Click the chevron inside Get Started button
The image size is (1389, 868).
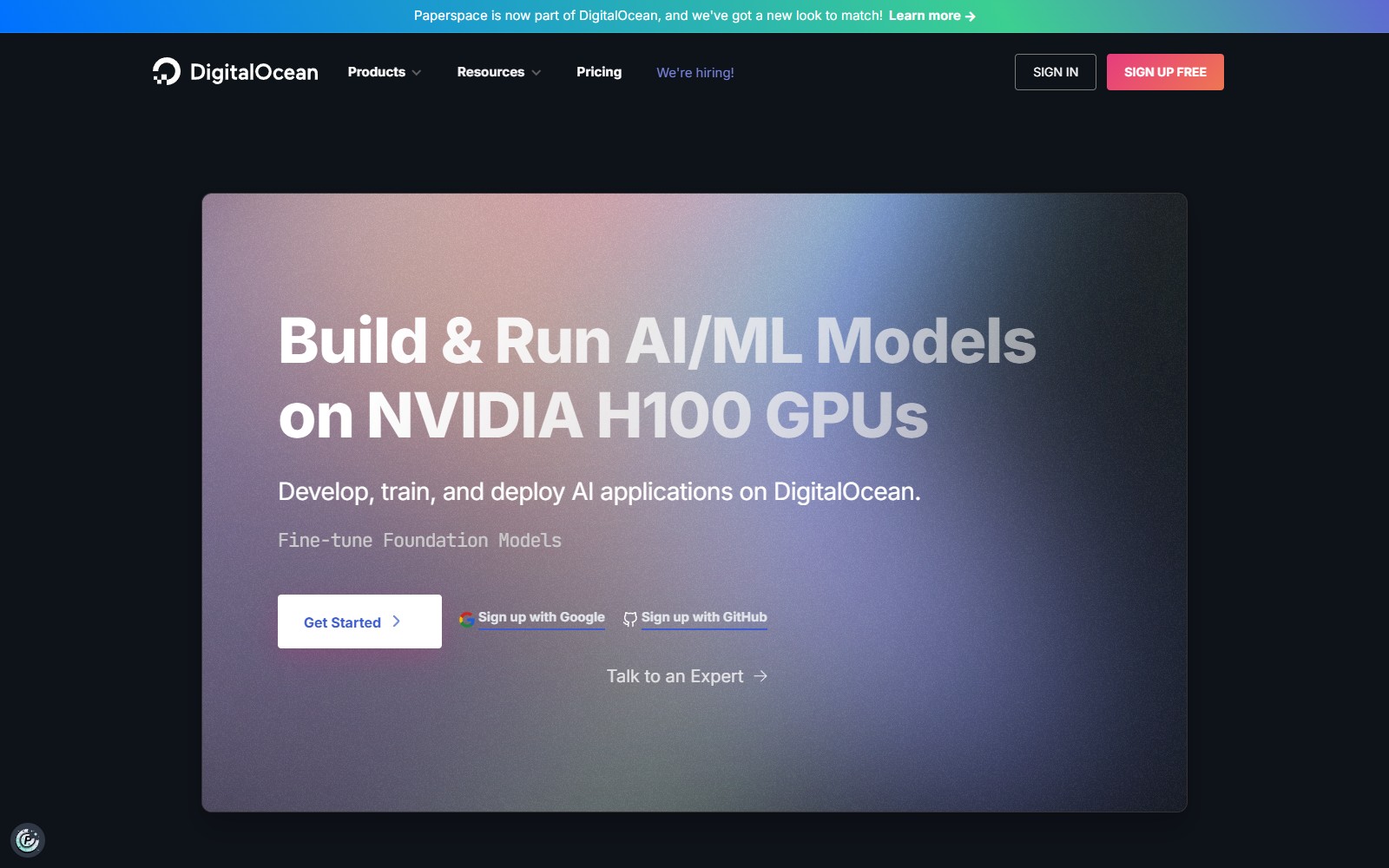tap(397, 621)
